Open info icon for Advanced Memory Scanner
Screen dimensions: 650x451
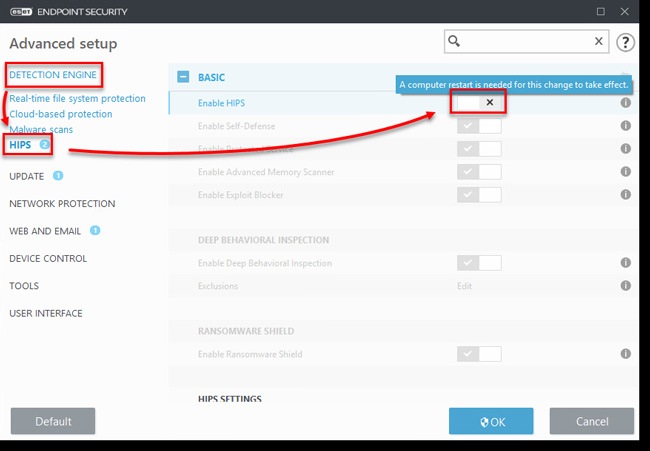click(x=626, y=171)
